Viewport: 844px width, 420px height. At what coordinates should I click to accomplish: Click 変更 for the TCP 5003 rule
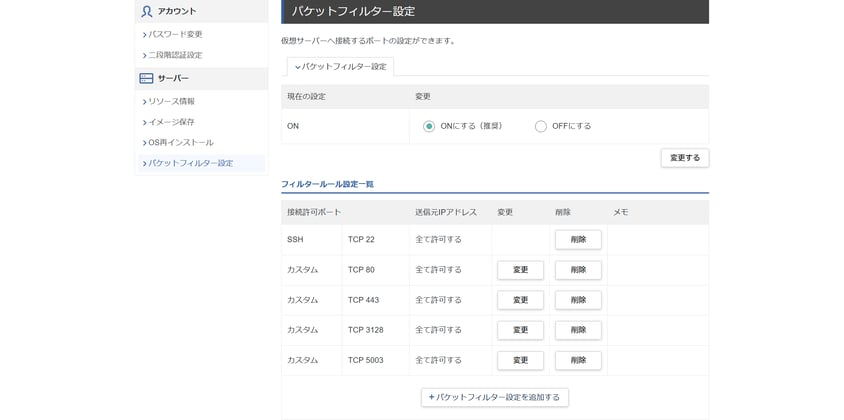520,360
